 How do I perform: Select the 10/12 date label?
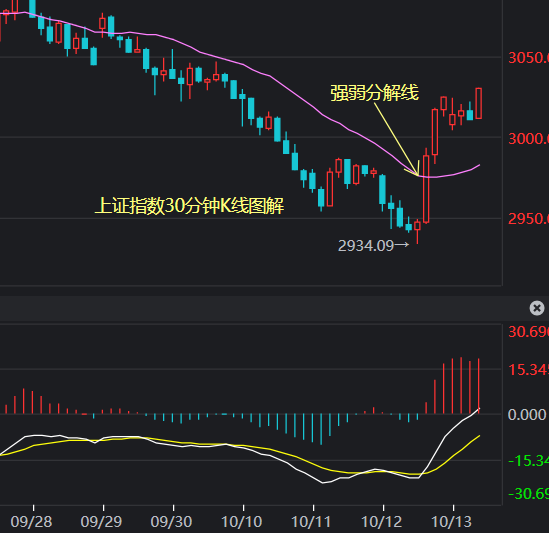point(382,522)
